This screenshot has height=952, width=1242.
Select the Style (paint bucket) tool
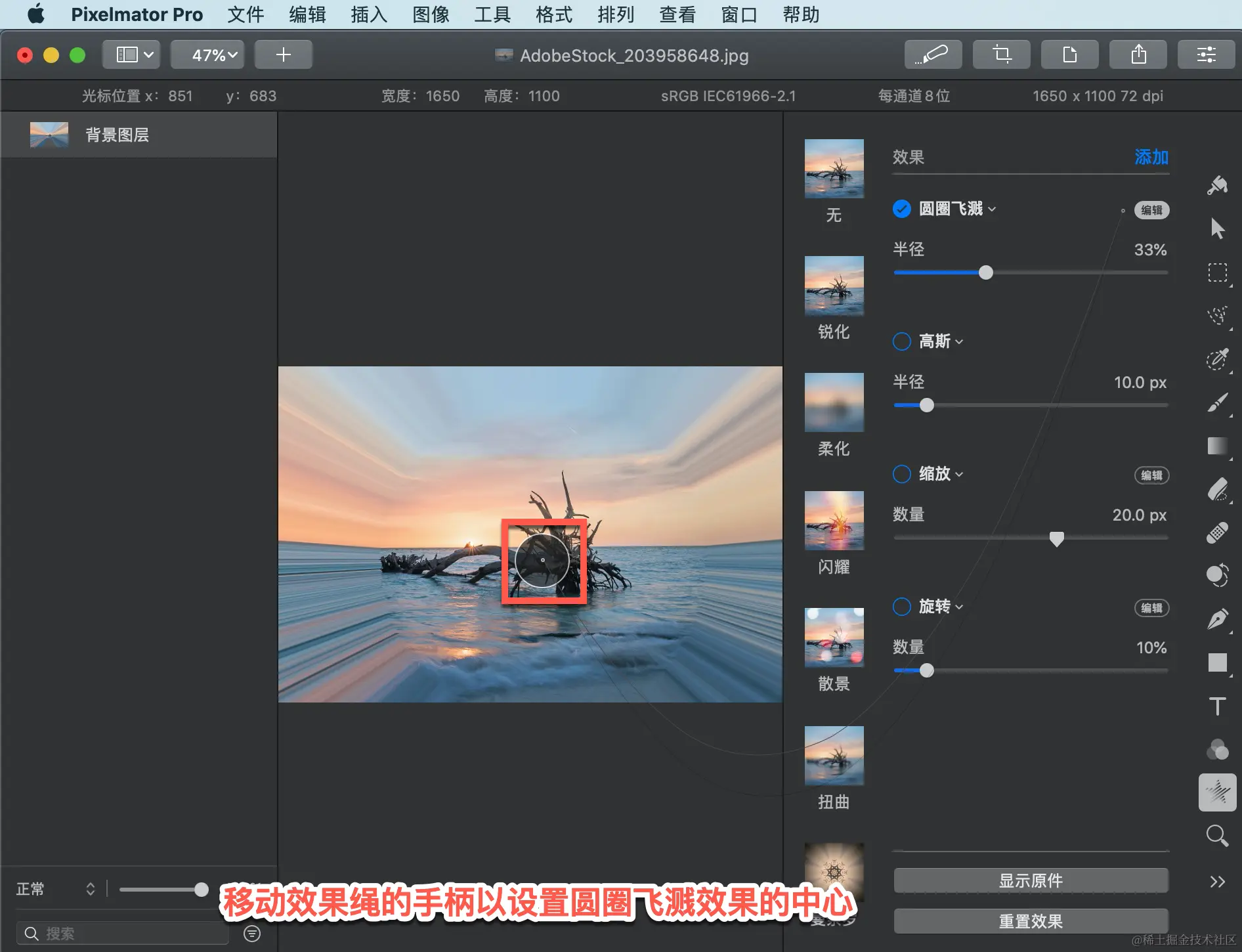pos(1218,186)
